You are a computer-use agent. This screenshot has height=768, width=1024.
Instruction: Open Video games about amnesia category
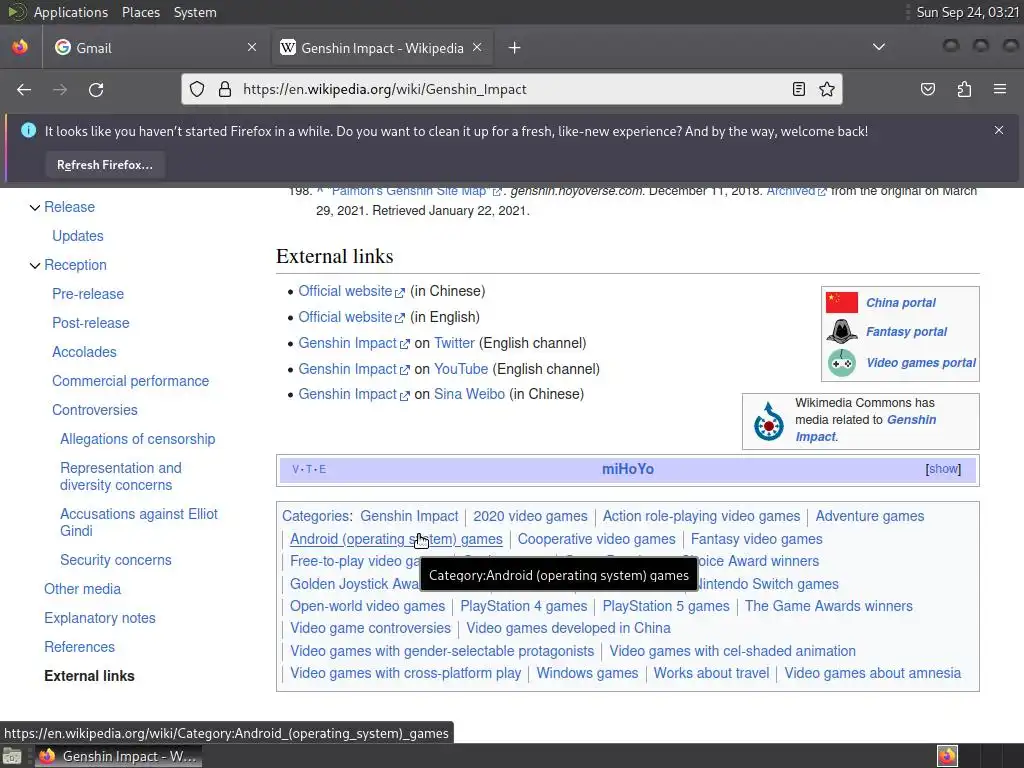872,673
